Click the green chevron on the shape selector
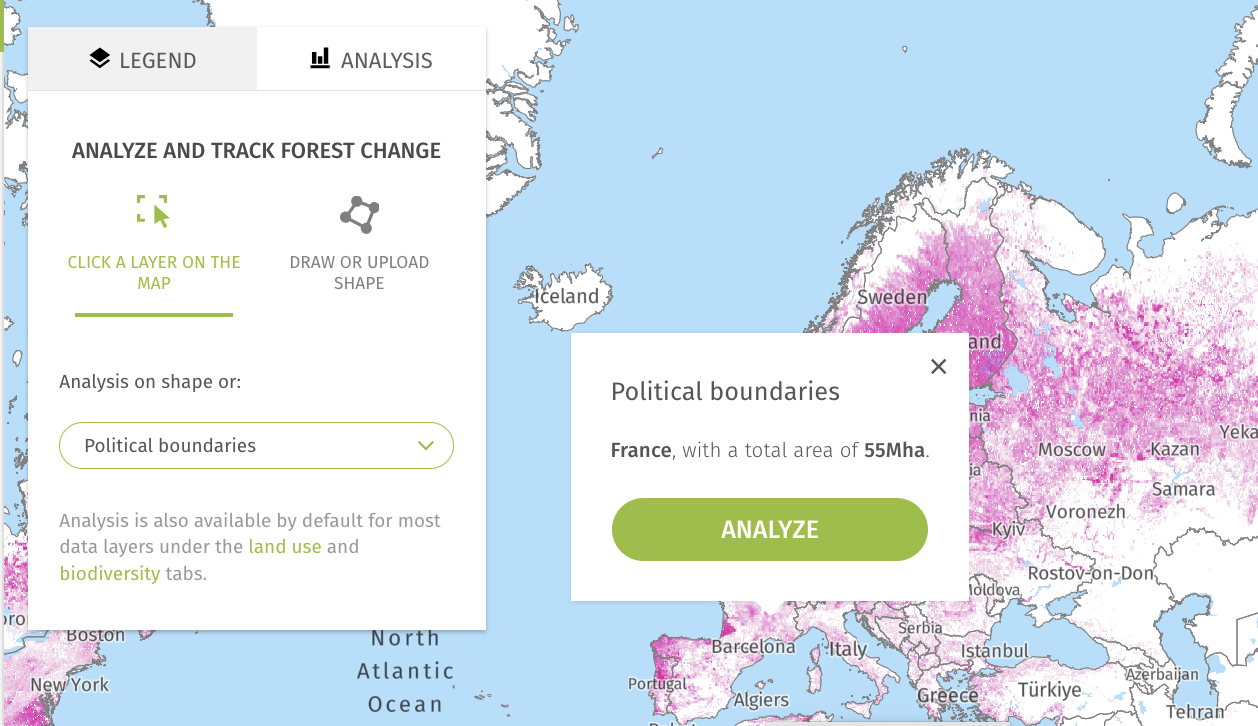 (x=424, y=445)
